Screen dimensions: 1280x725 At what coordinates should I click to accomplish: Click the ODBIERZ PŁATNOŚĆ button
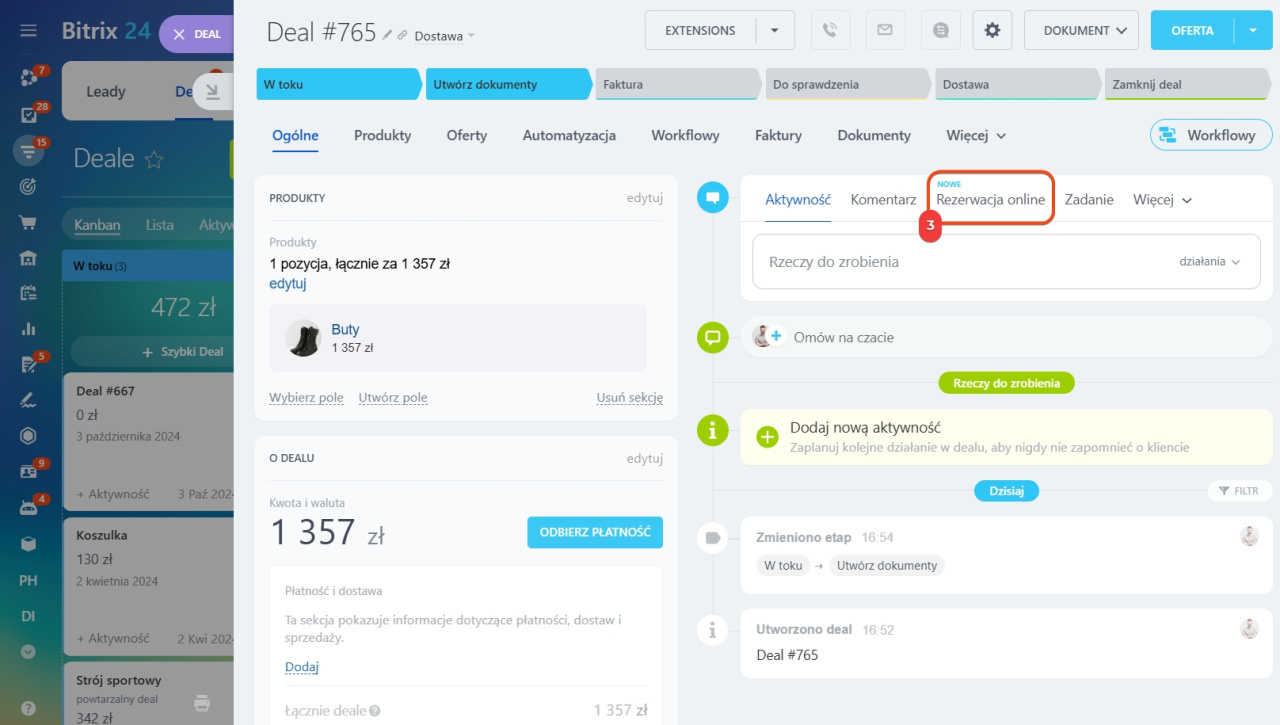(x=594, y=532)
